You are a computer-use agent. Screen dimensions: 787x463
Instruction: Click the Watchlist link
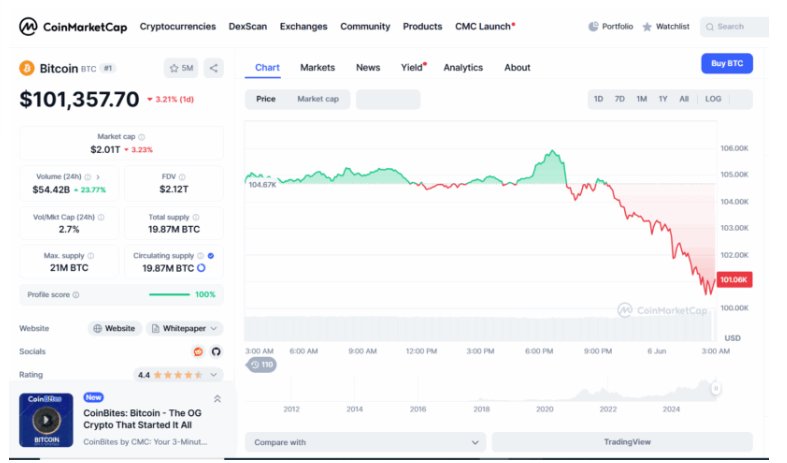673,27
